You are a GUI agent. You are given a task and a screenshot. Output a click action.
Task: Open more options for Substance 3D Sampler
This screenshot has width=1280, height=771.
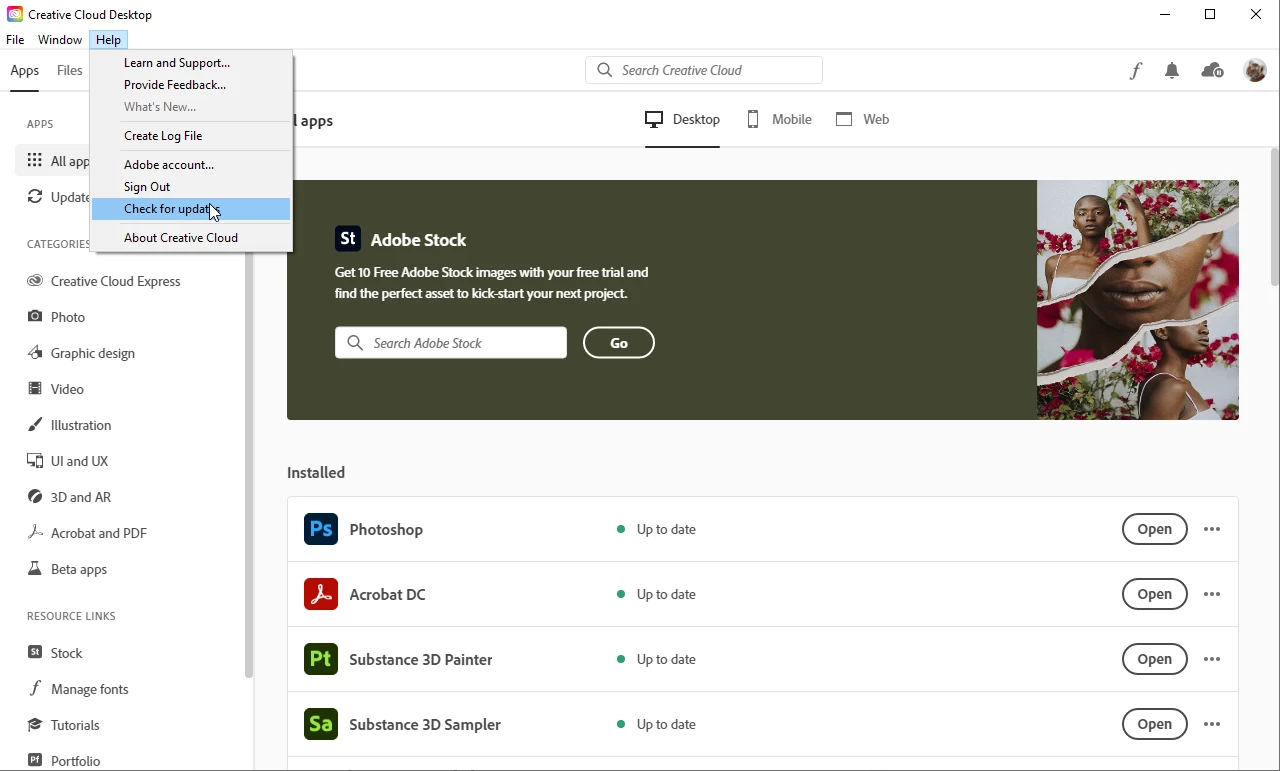[x=1212, y=724]
